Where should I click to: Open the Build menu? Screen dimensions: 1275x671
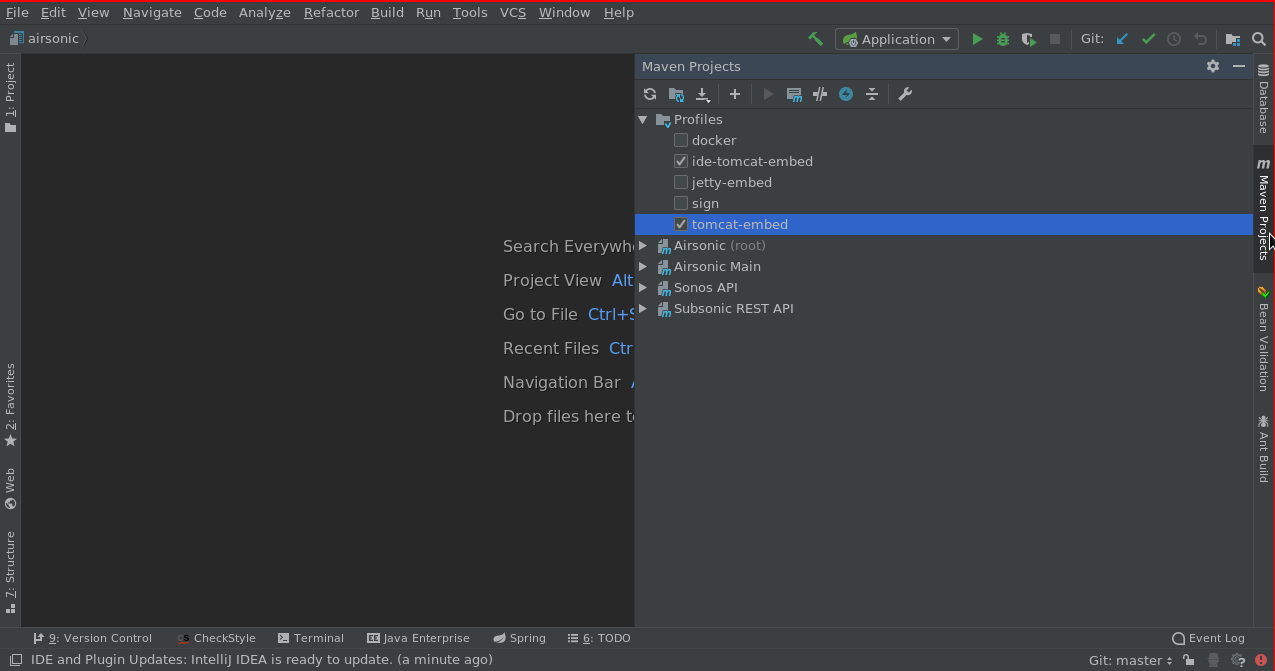[x=387, y=12]
